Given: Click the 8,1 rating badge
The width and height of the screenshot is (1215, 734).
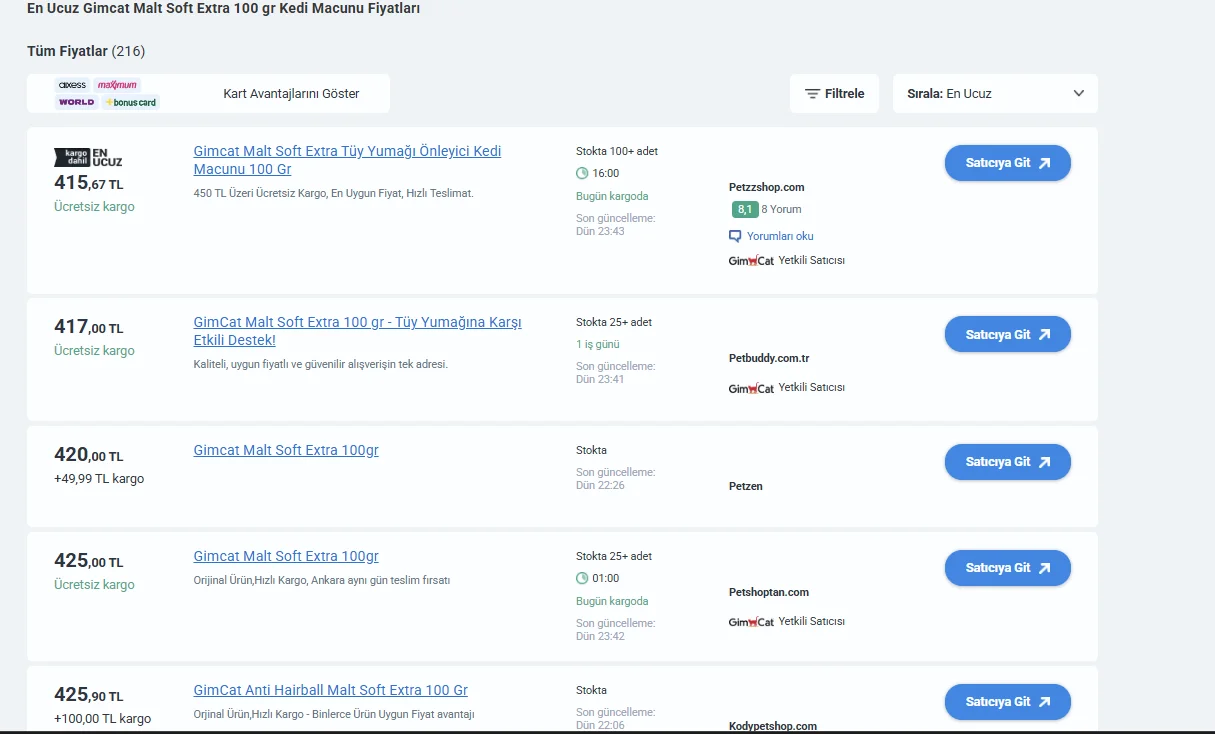Looking at the screenshot, I should coord(744,210).
